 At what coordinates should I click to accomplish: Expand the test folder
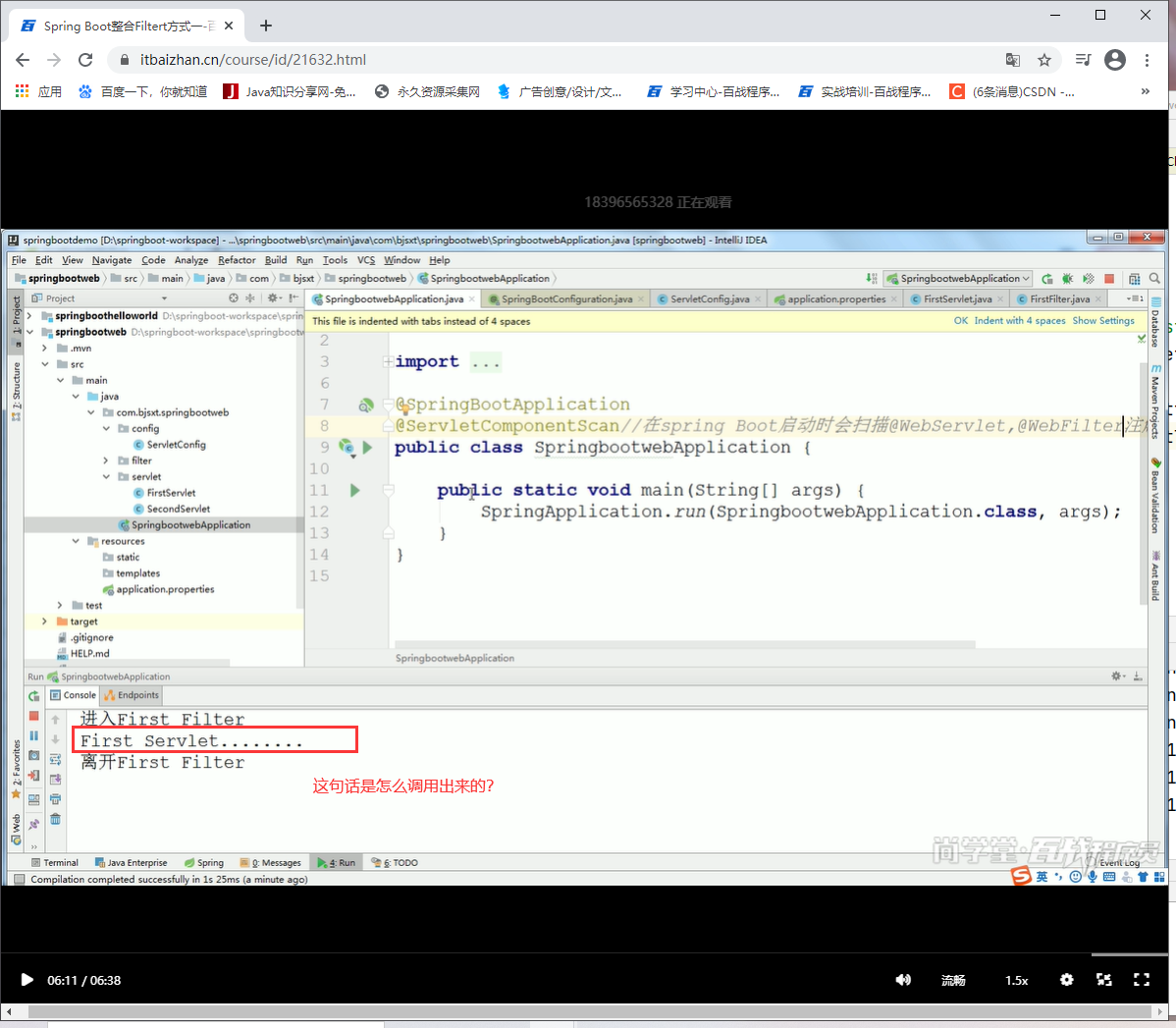click(60, 606)
